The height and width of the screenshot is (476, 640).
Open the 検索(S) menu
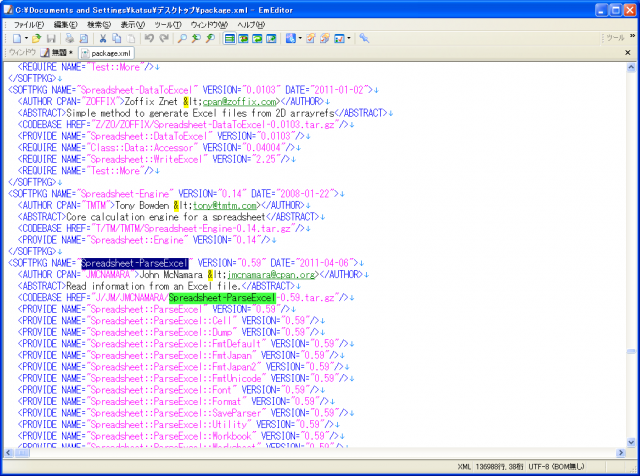click(99, 25)
